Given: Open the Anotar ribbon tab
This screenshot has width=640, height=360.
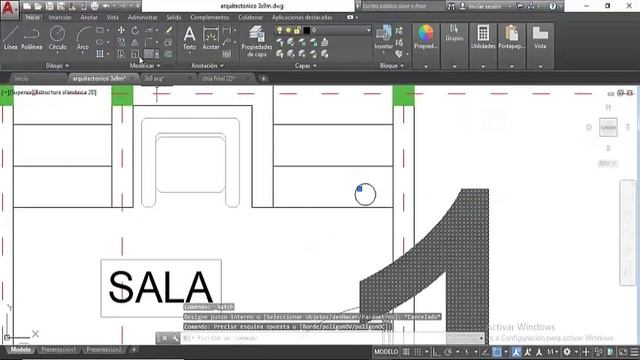Looking at the screenshot, I should pos(89,18).
